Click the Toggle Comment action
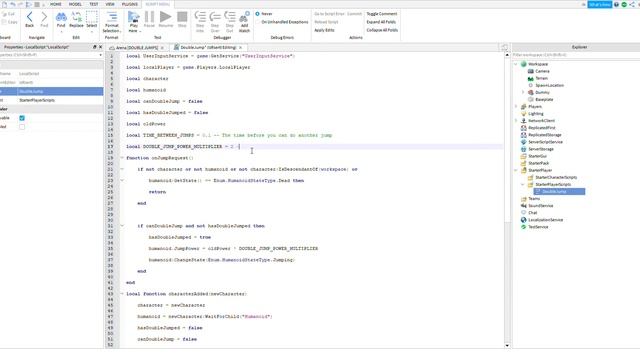The width and height of the screenshot is (640, 360). tap(382, 14)
